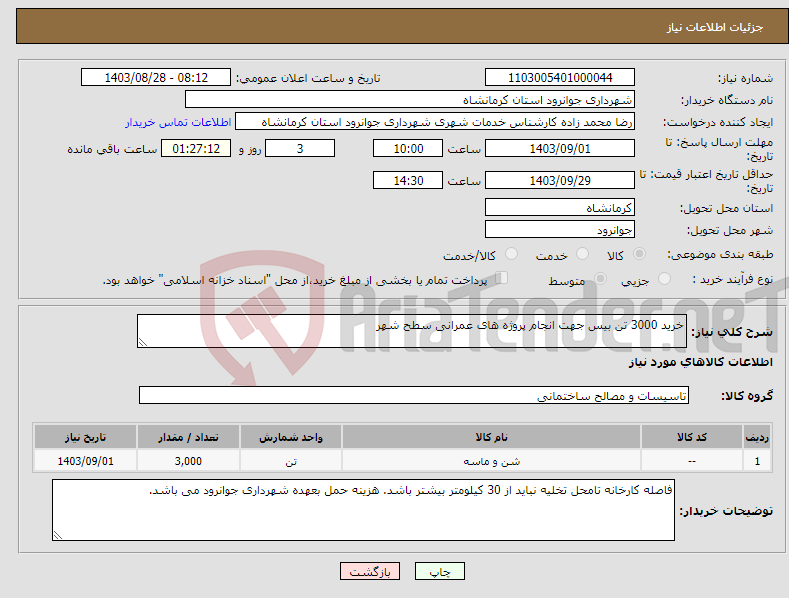Click the نوع فرآیند خرید label

click(x=733, y=279)
